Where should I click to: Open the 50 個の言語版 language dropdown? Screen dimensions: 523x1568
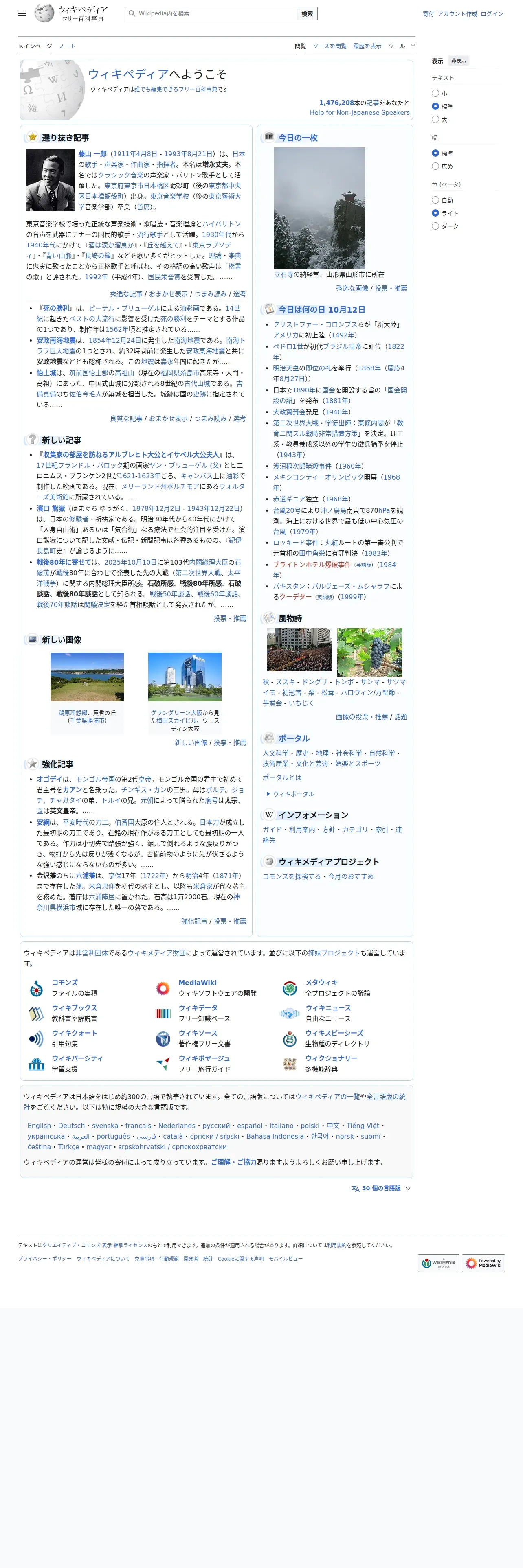pyautogui.click(x=381, y=1188)
